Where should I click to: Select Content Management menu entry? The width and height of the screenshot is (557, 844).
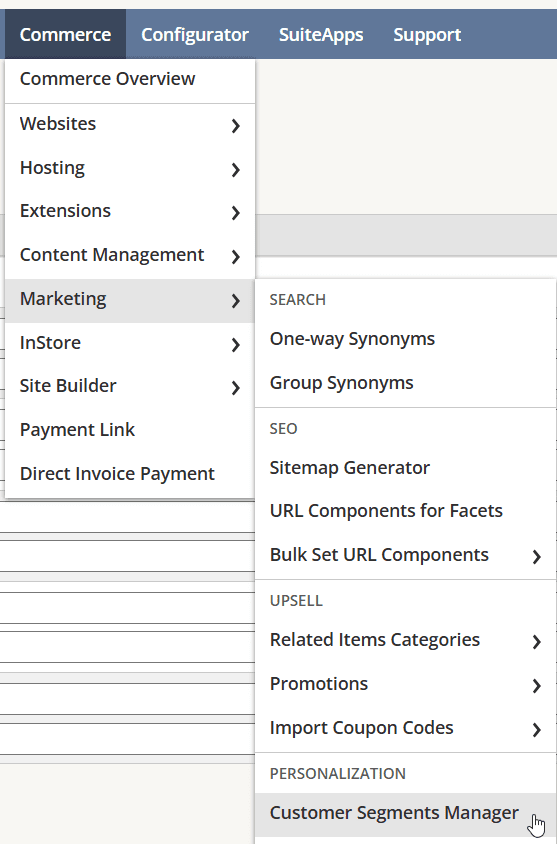[x=130, y=256]
